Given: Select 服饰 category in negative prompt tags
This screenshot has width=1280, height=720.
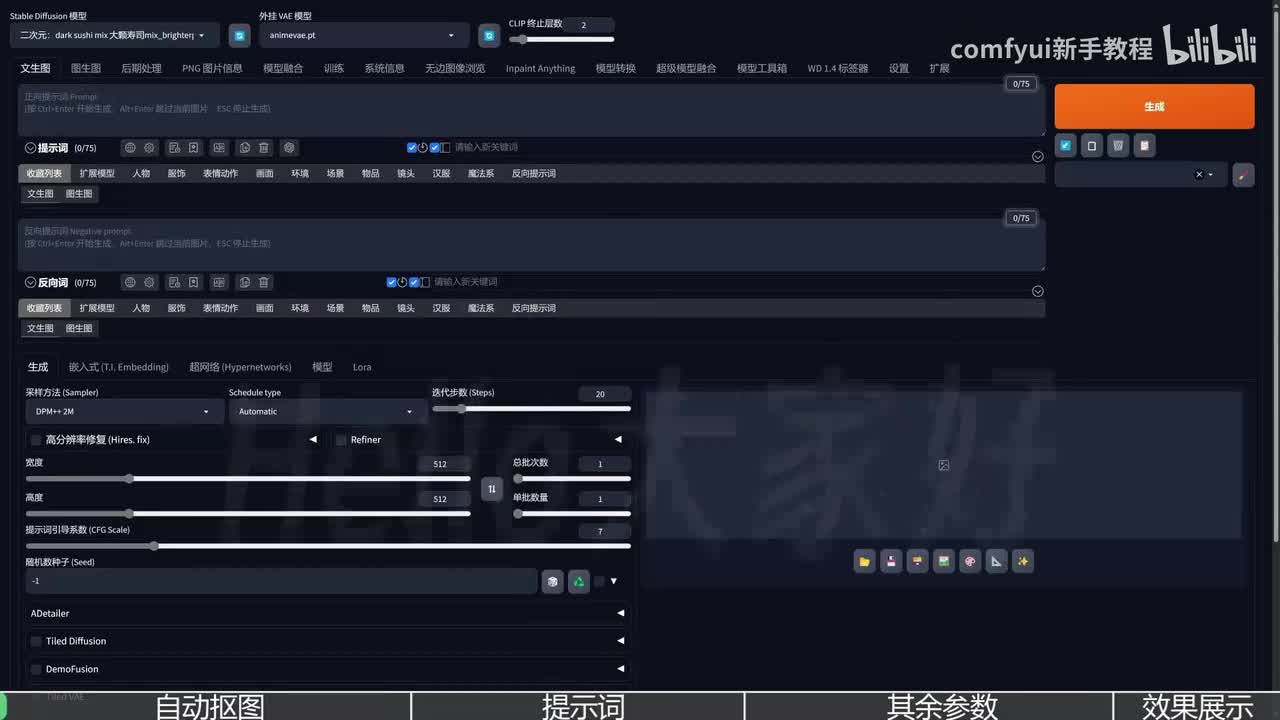Looking at the screenshot, I should point(176,308).
